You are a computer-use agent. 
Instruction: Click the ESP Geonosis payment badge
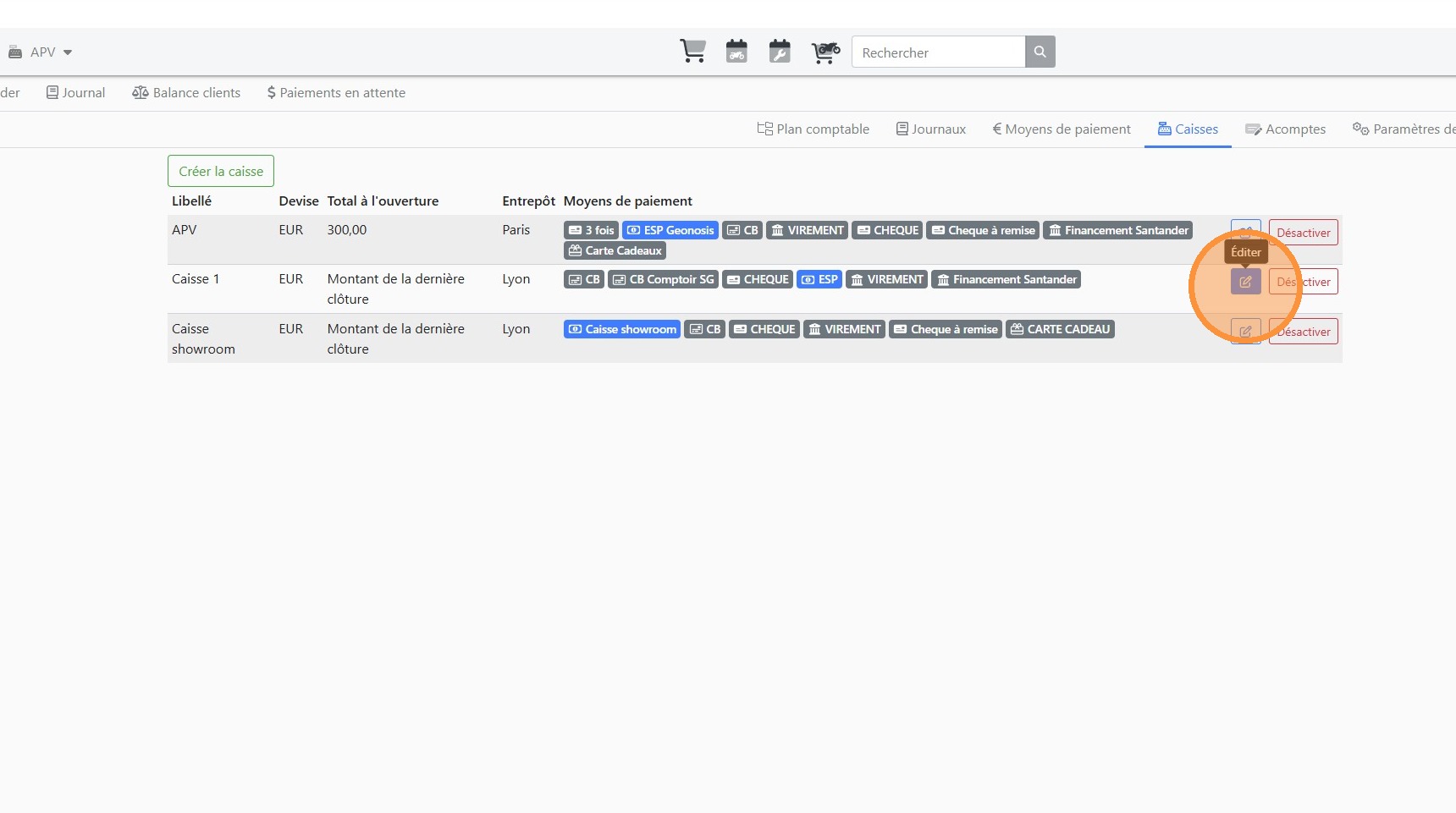point(670,230)
